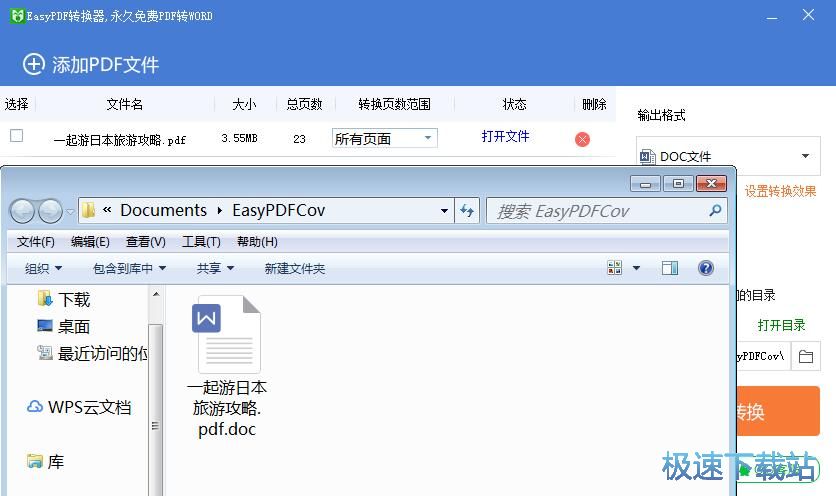Click the blue help question icon

(x=705, y=268)
